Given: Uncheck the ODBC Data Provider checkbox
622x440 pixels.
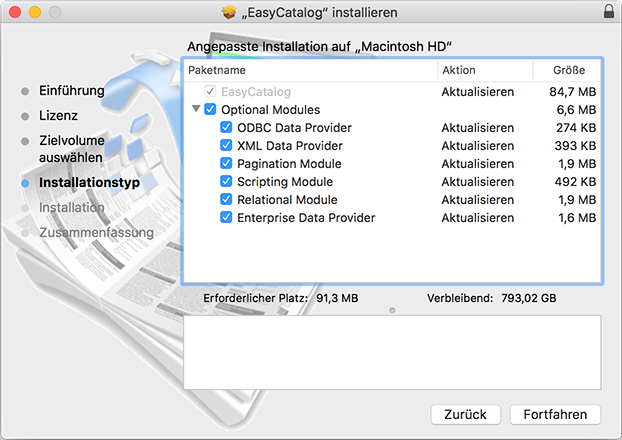Looking at the screenshot, I should coord(226,127).
